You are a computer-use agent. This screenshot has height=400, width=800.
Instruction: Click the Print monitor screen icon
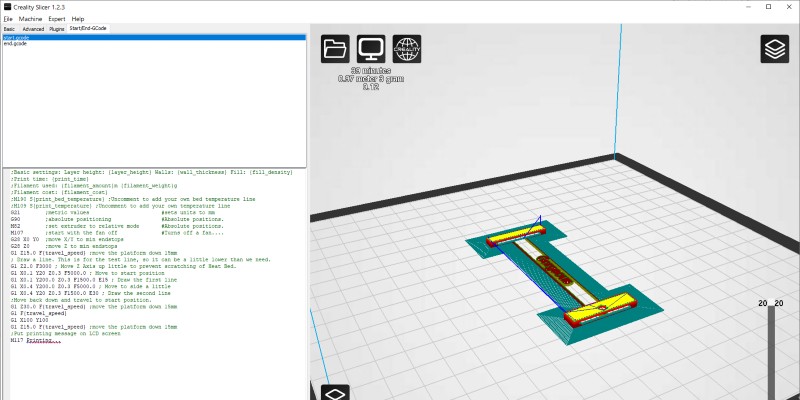(371, 49)
